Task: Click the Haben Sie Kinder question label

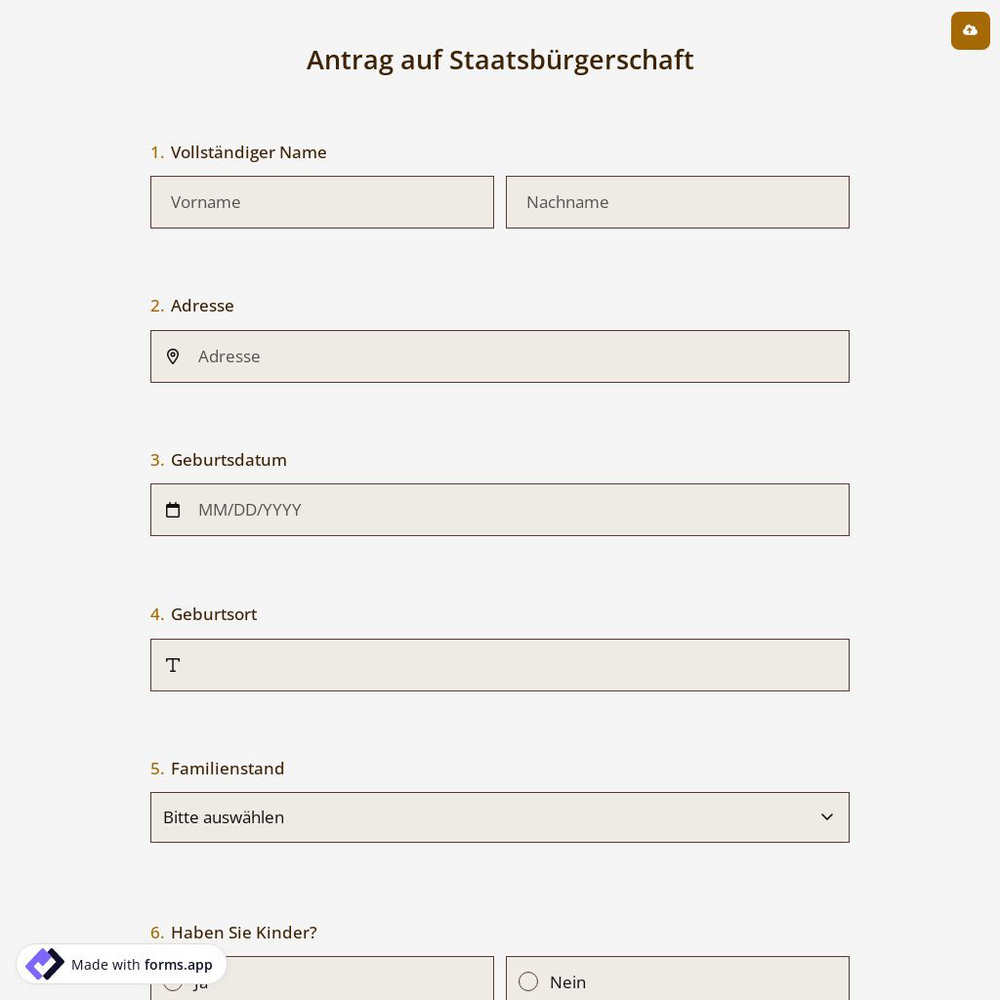Action: [x=243, y=932]
